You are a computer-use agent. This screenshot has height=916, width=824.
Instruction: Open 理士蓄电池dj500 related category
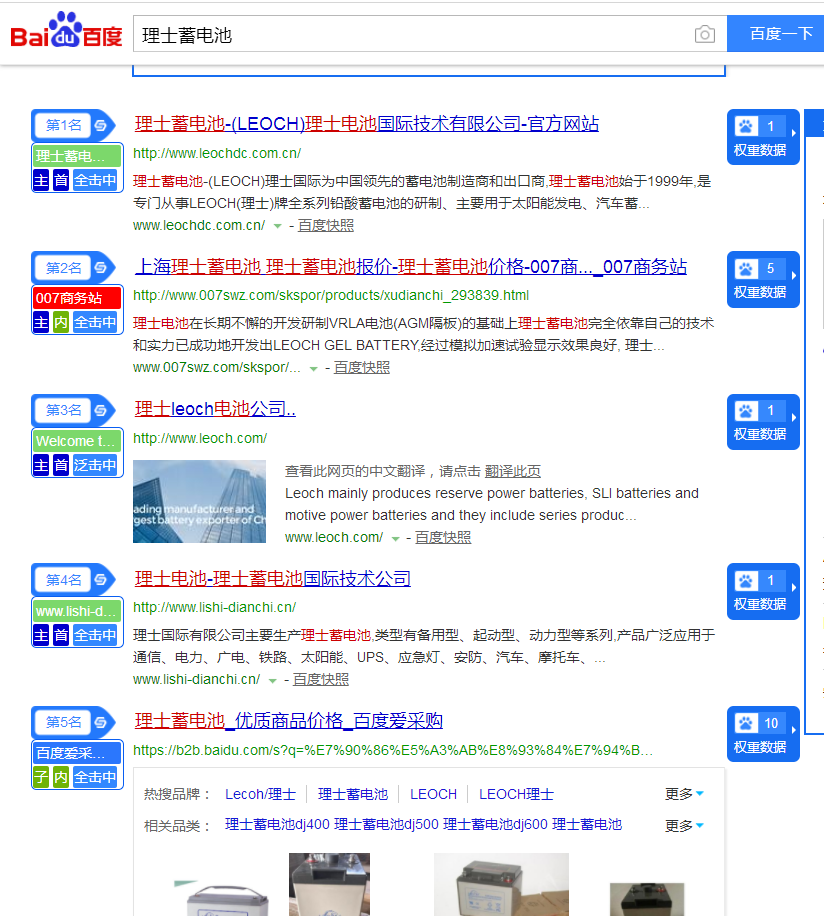pyautogui.click(x=386, y=824)
